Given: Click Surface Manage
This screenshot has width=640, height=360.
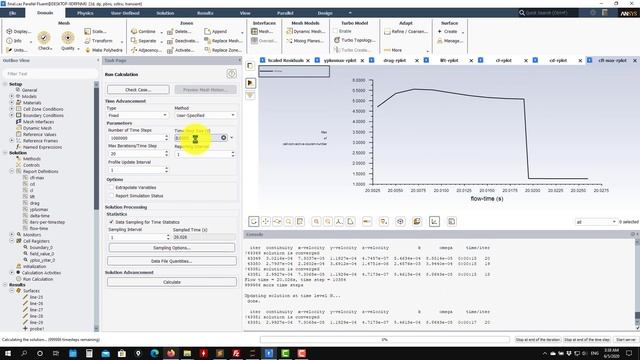Looking at the screenshot, I should coord(450,41).
